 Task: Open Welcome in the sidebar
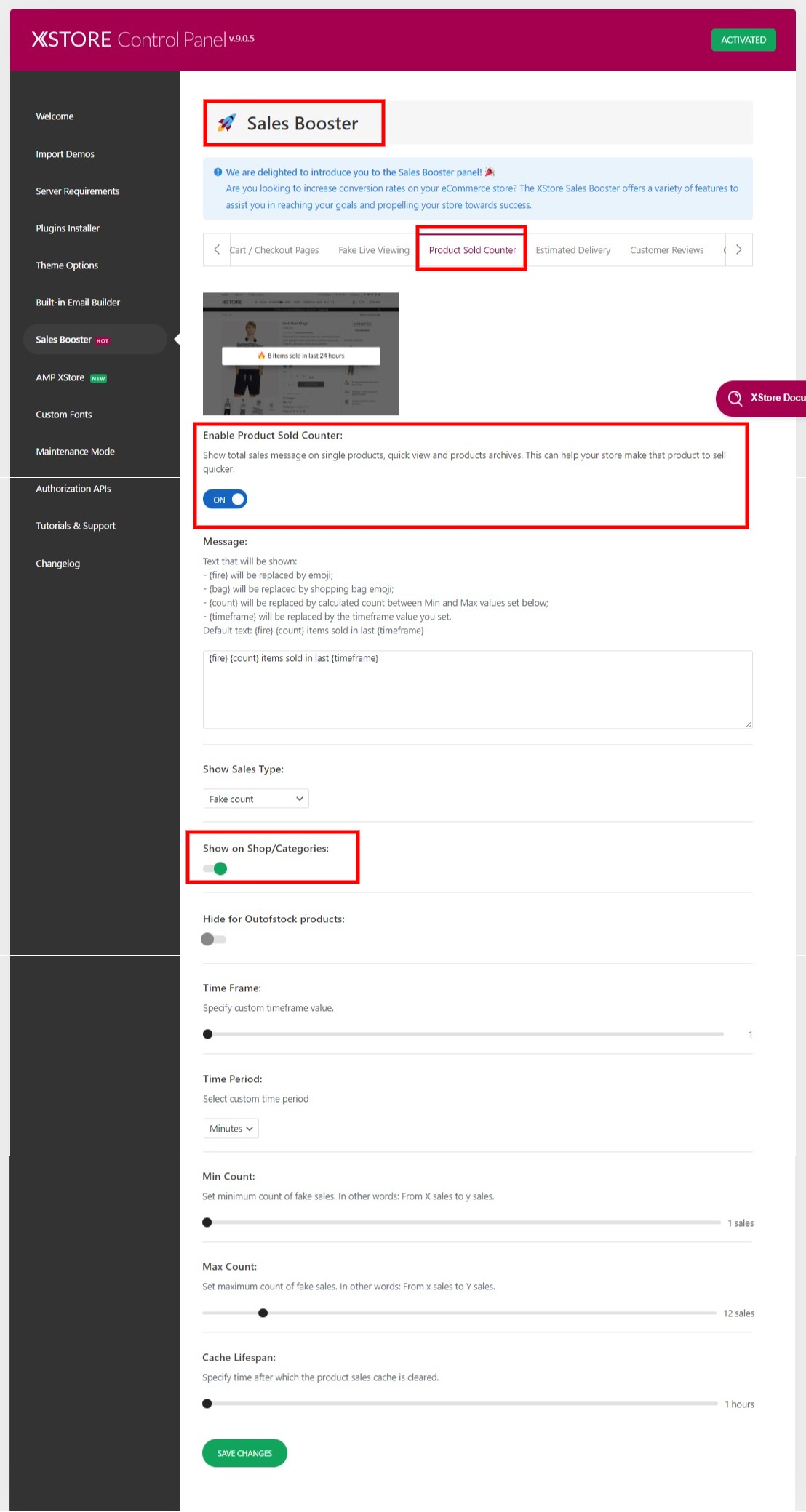click(x=55, y=116)
